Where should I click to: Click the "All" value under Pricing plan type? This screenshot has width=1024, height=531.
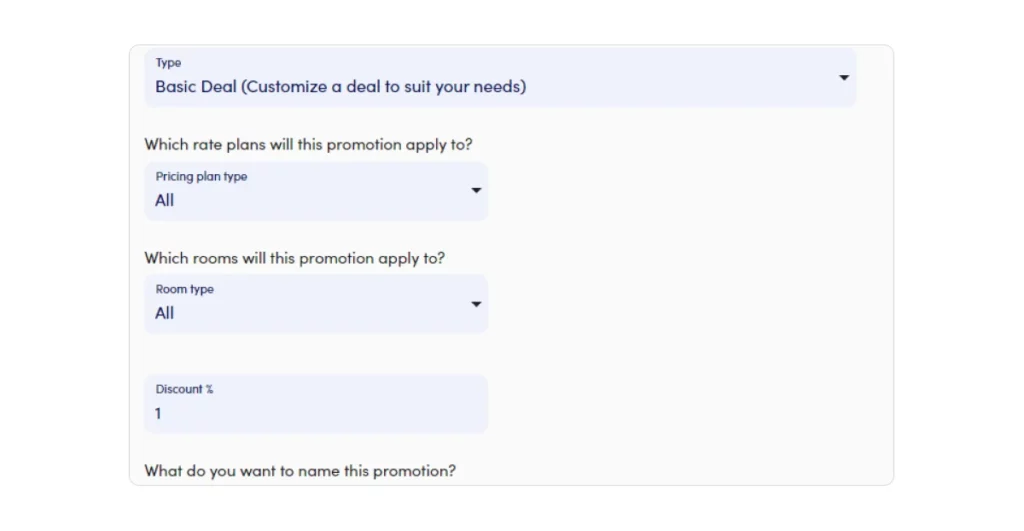coord(165,201)
